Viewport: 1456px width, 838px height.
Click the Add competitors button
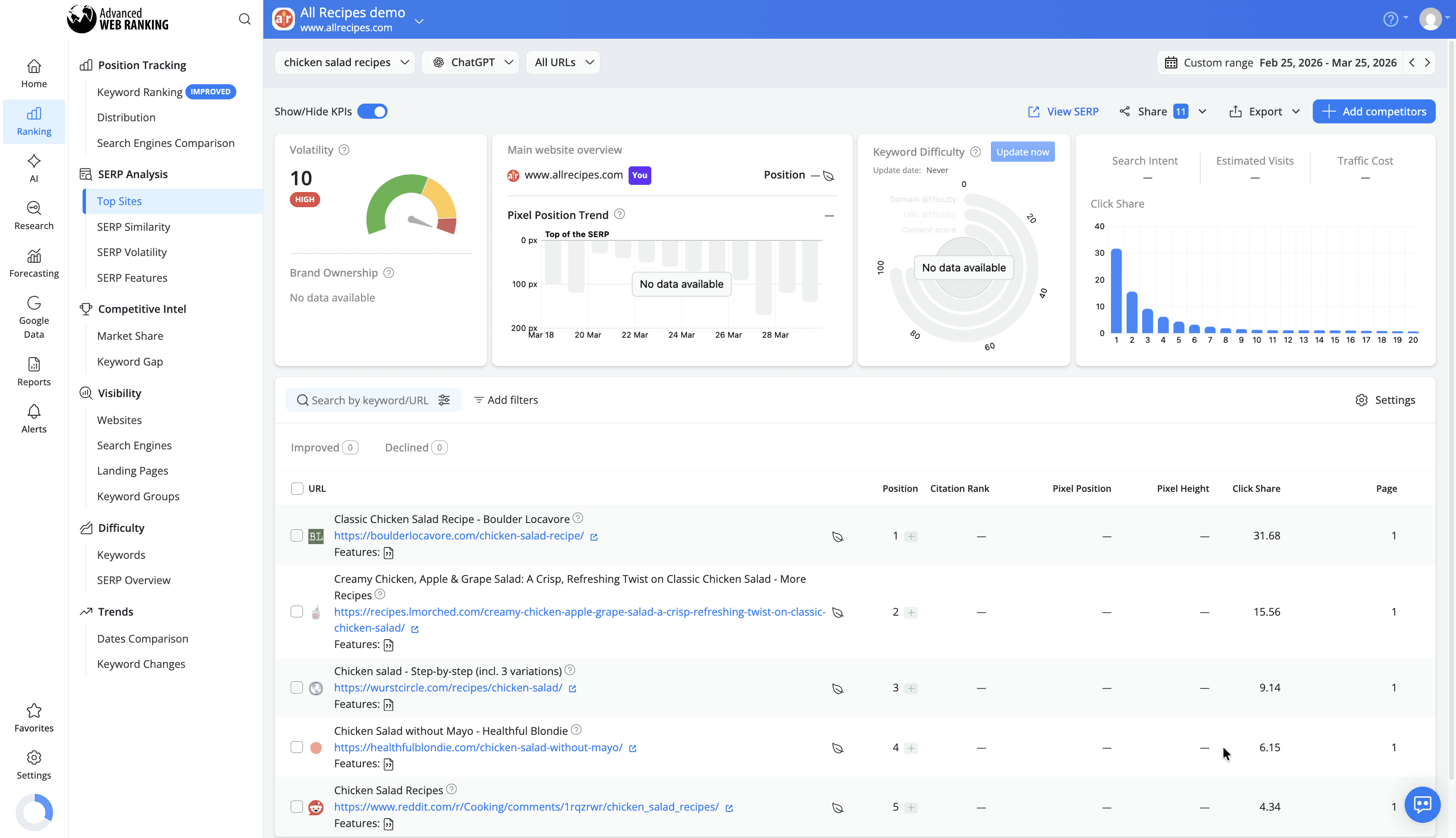[x=1374, y=112]
